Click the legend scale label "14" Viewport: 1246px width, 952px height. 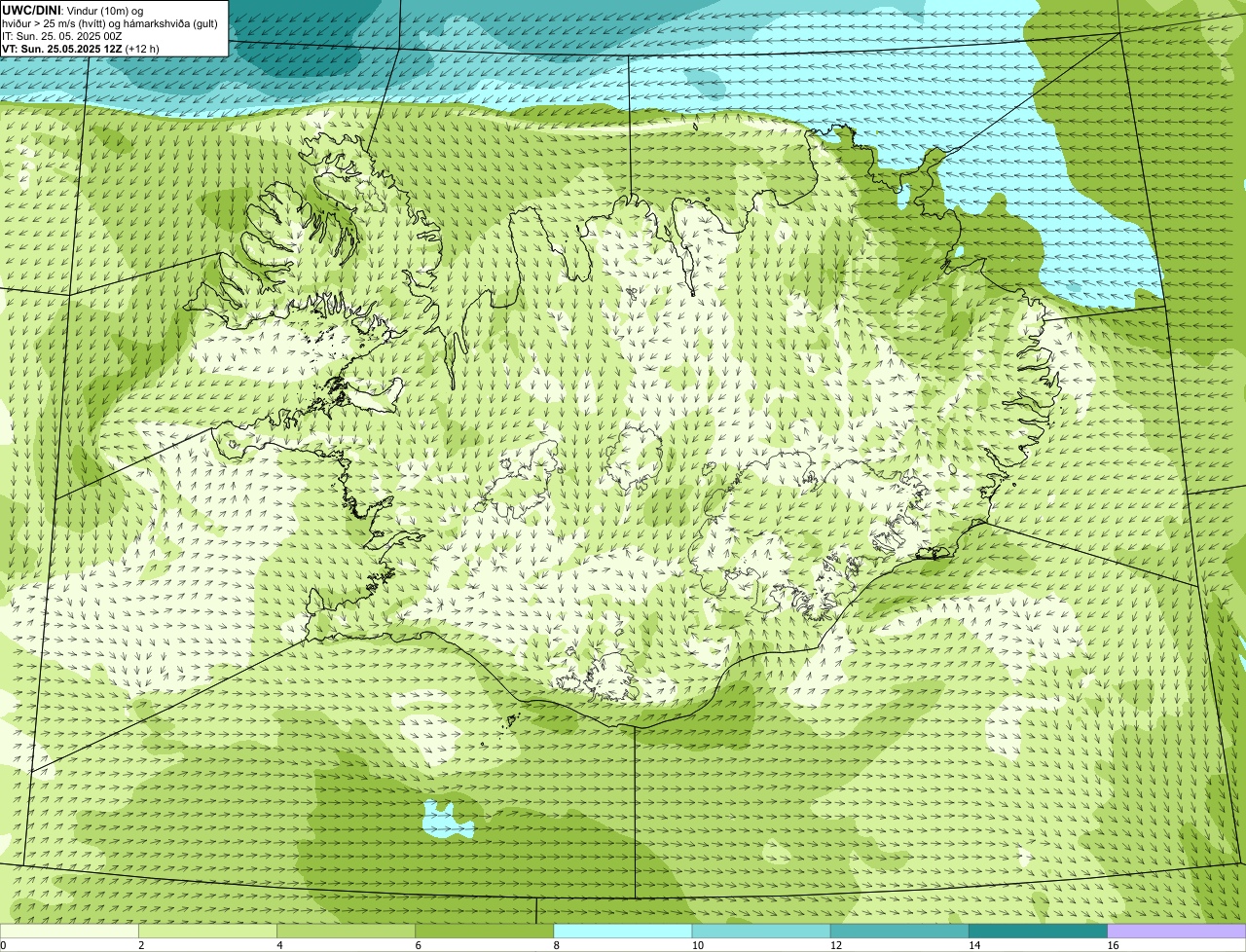[x=974, y=945]
